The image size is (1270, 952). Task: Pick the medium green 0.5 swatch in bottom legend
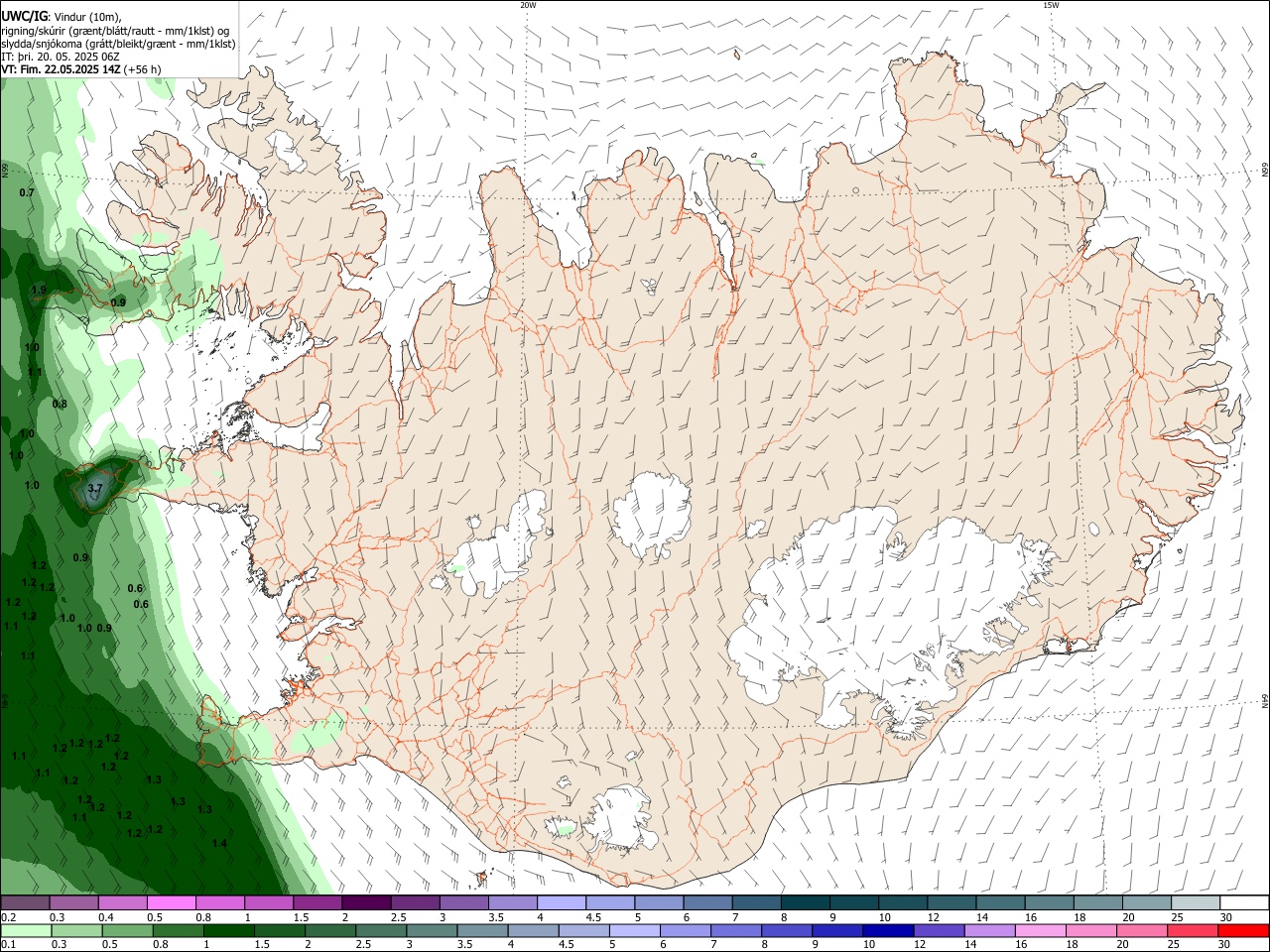click(127, 931)
